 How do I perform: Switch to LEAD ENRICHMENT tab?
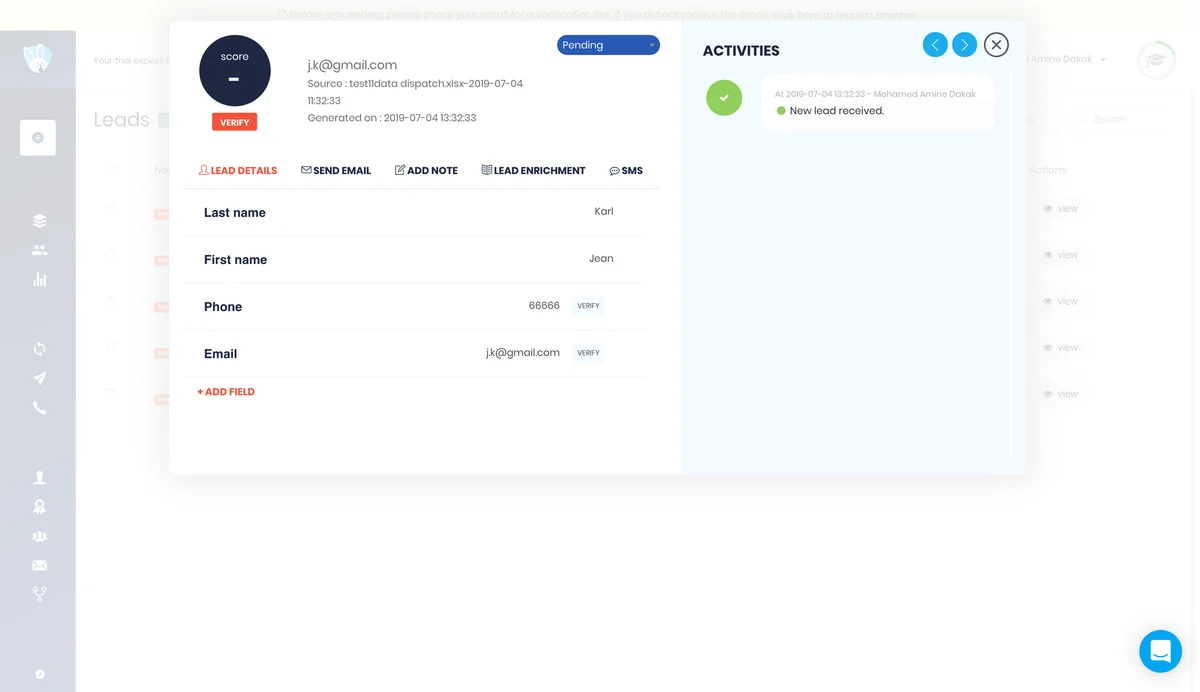coord(533,171)
